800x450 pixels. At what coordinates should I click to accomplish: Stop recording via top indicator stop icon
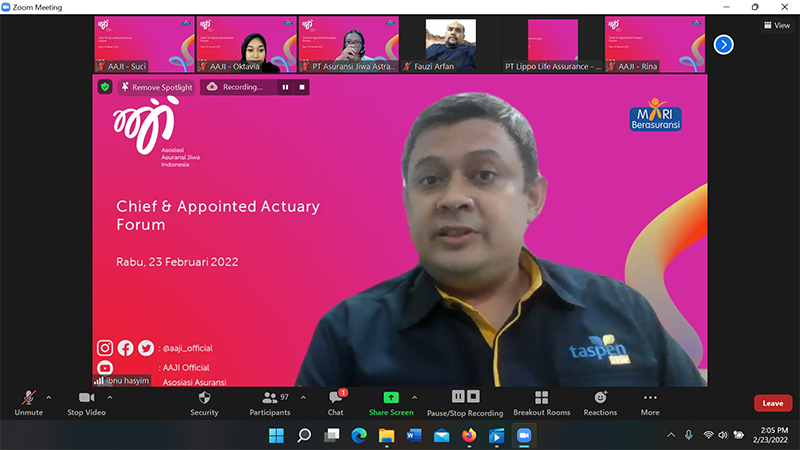click(302, 87)
